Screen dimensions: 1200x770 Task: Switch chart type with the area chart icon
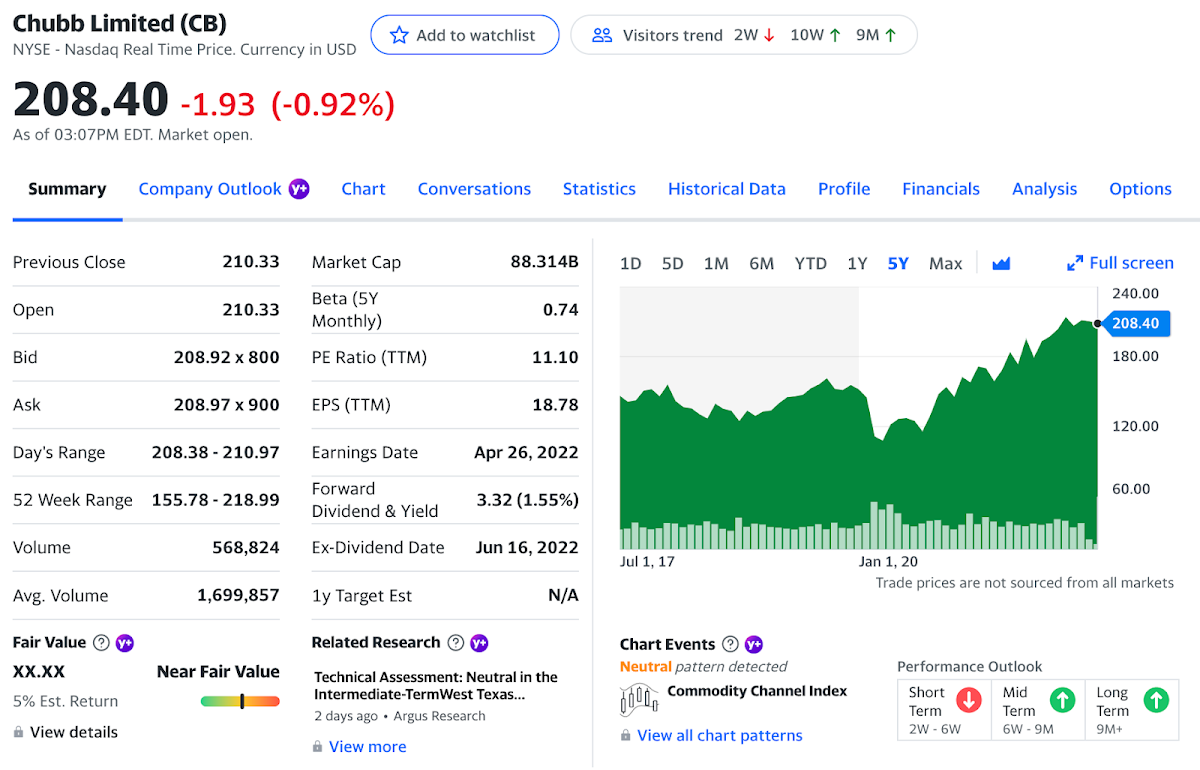[1001, 263]
